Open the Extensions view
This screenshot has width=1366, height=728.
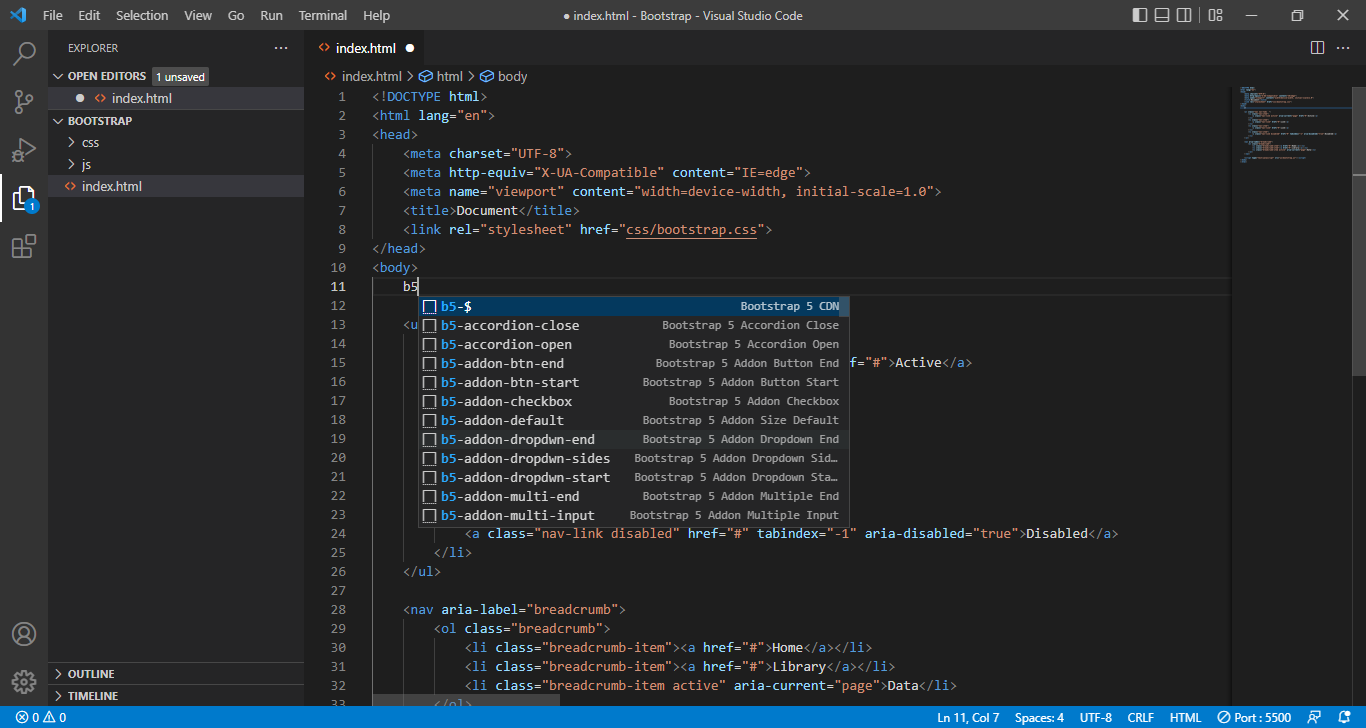pyautogui.click(x=24, y=246)
